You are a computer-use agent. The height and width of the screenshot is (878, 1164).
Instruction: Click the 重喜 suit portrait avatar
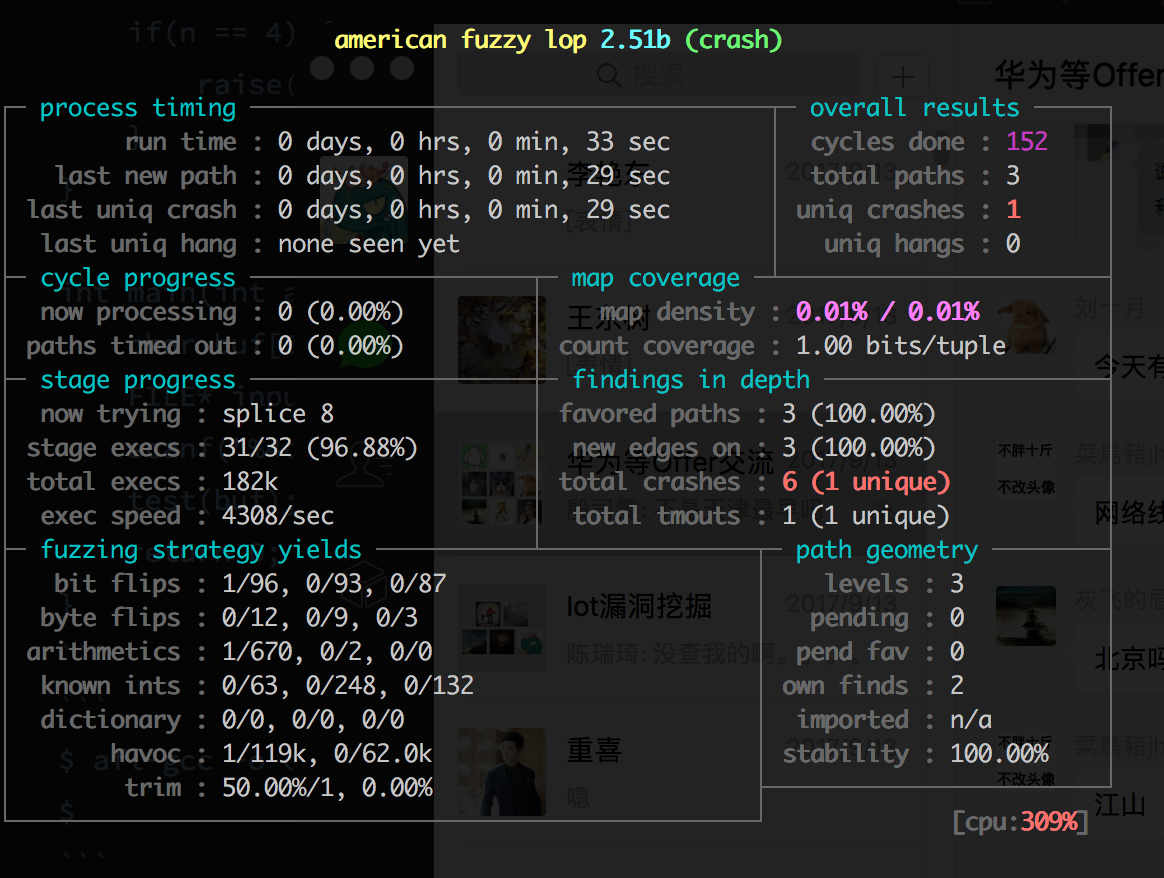502,771
